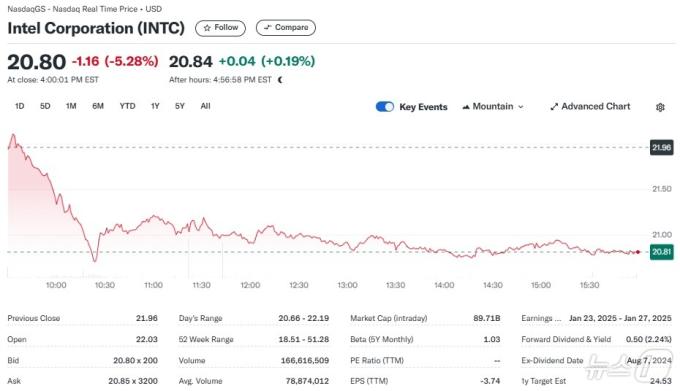The image size is (680, 391).
Task: Show the 5Y chart range
Action: [180, 106]
